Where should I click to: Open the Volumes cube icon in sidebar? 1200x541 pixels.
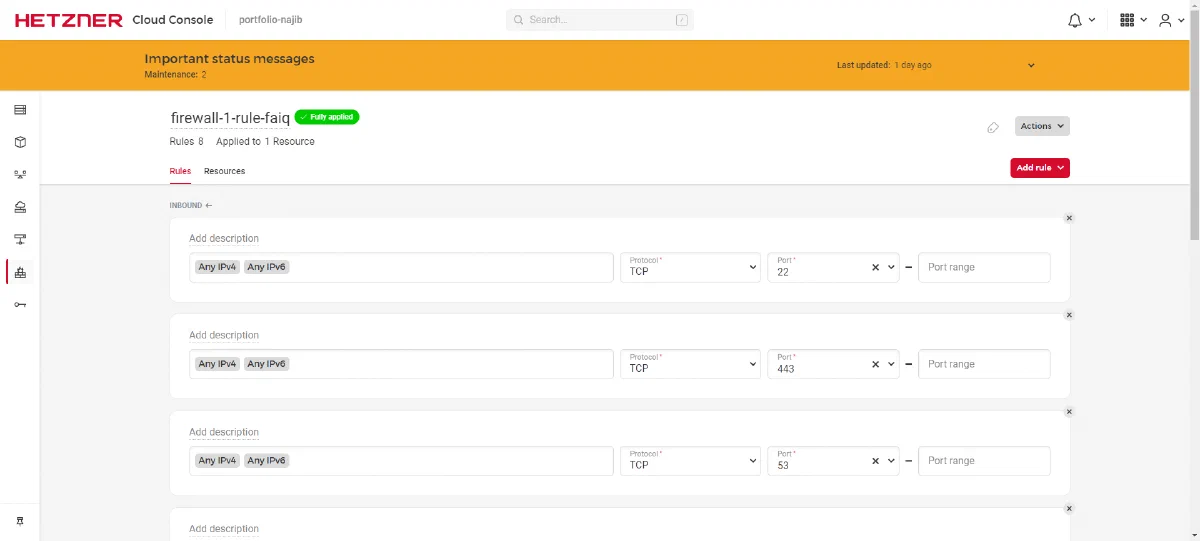click(x=20, y=142)
